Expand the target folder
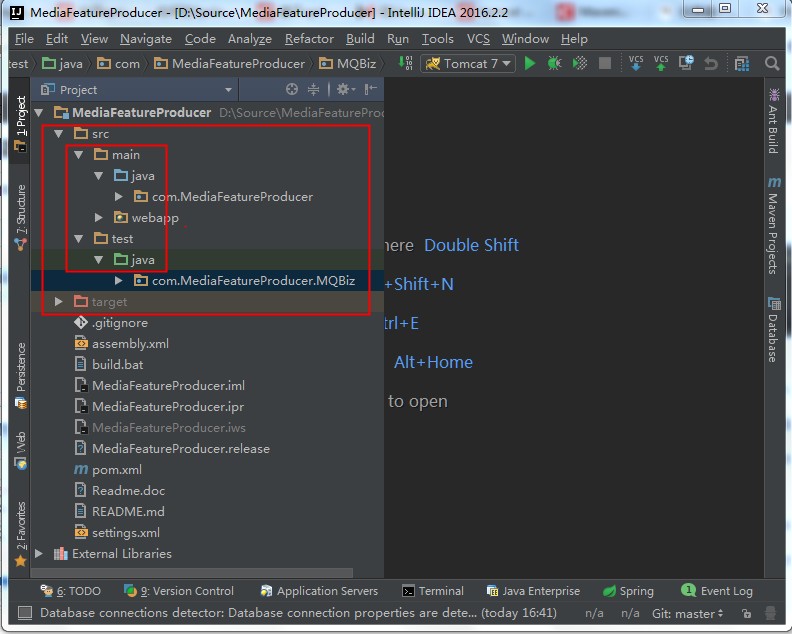 tap(59, 302)
